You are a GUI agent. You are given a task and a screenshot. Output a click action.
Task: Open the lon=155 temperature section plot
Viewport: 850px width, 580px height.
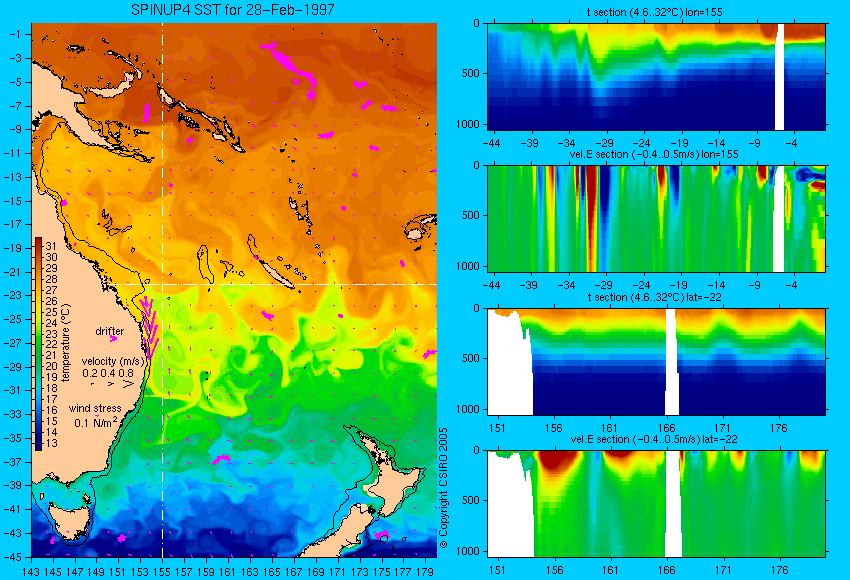point(656,76)
